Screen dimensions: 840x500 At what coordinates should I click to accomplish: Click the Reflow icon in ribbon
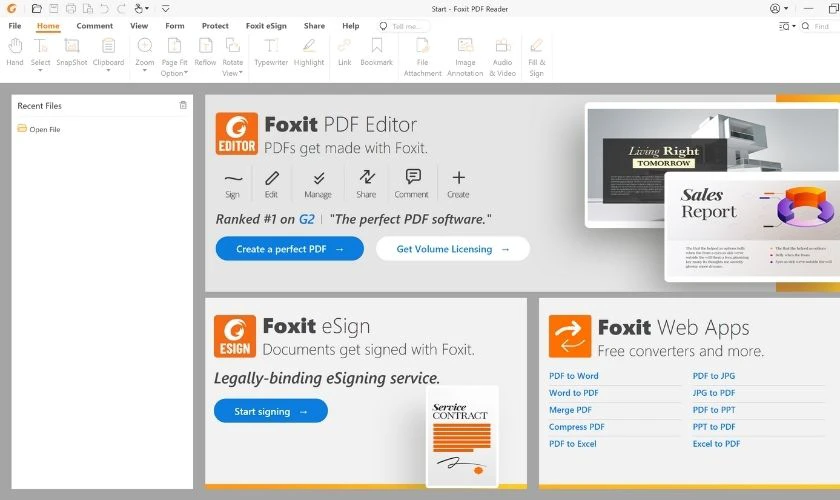205,51
